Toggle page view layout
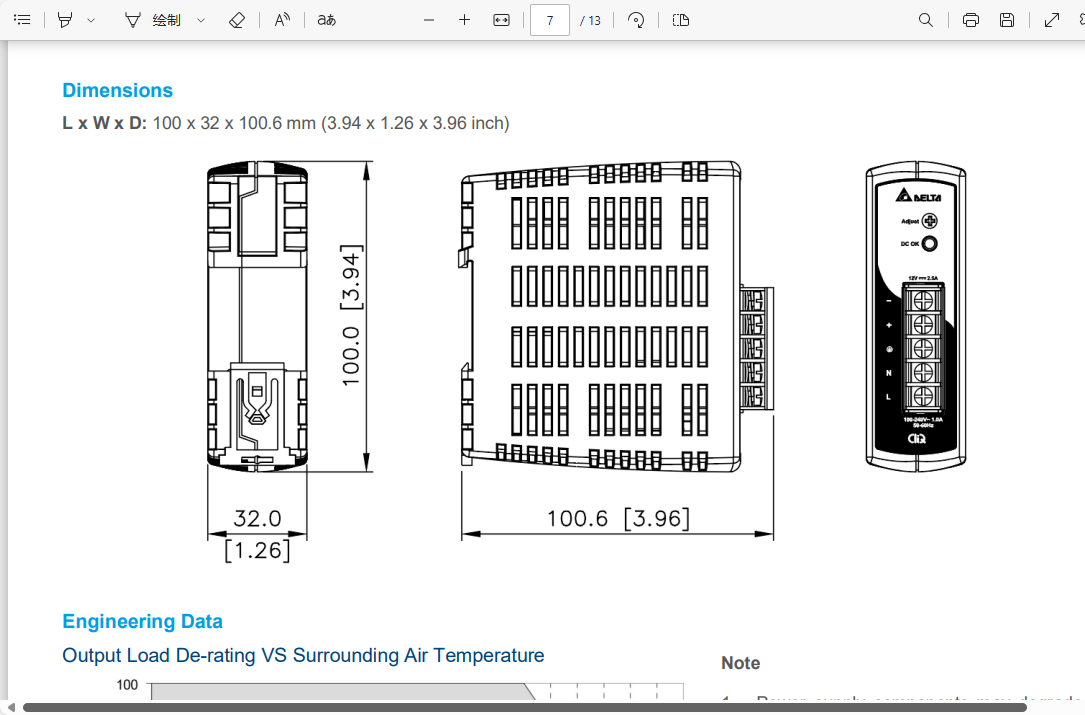This screenshot has width=1085, height=715. 681,20
